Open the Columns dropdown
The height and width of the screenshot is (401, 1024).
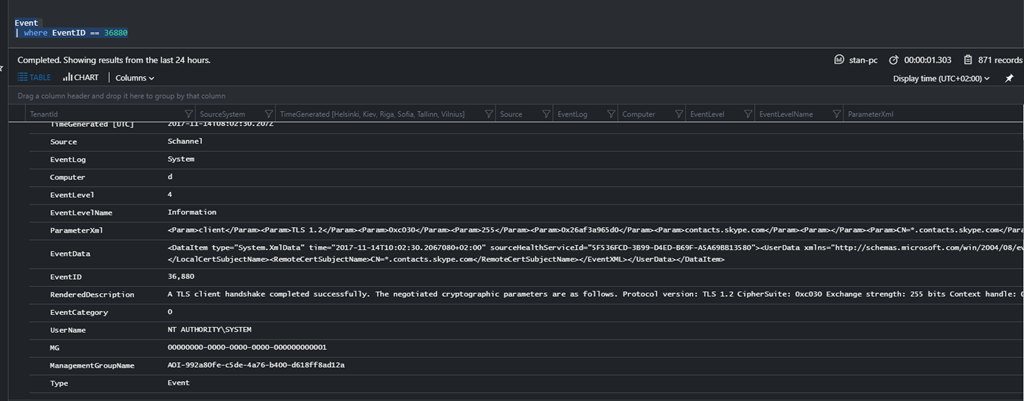tap(134, 78)
